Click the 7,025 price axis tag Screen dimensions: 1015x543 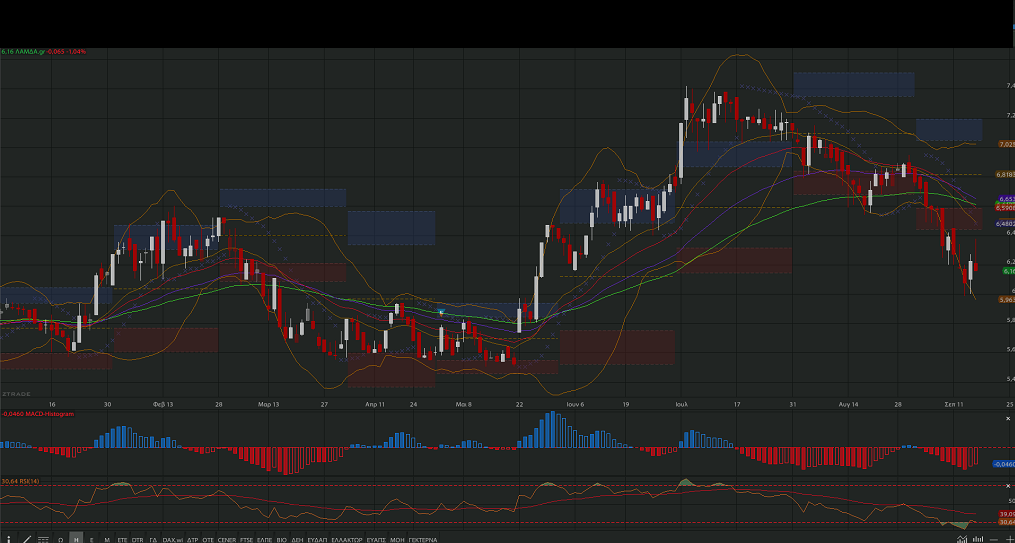tap(1007, 144)
